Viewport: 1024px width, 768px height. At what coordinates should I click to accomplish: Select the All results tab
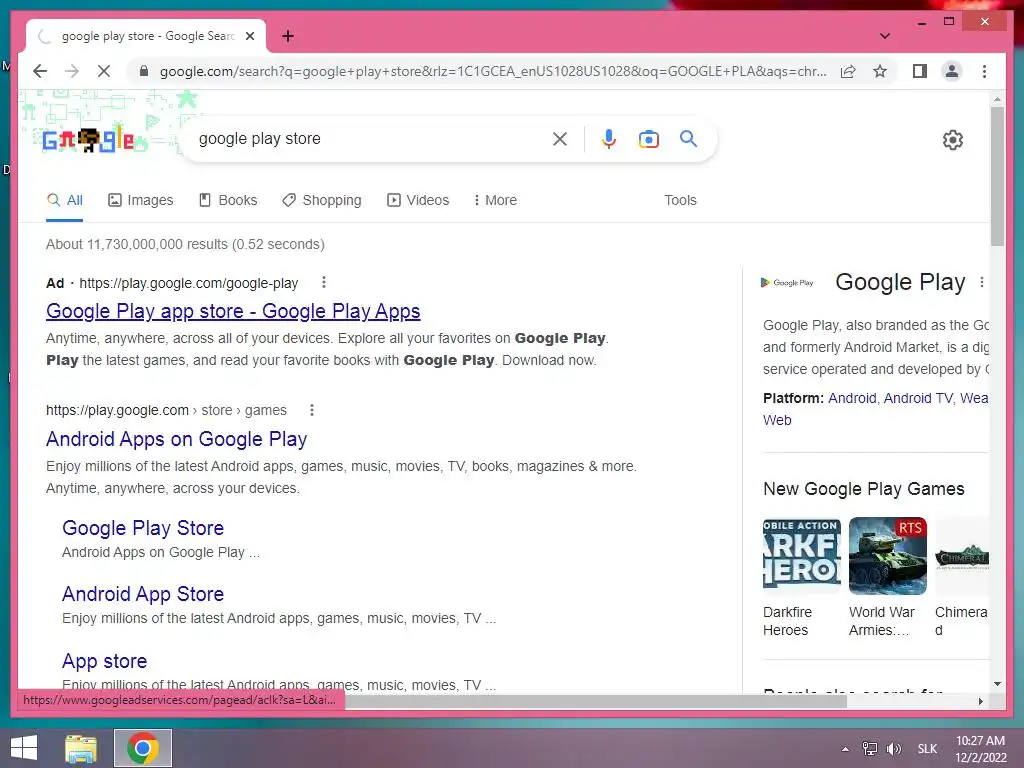65,200
